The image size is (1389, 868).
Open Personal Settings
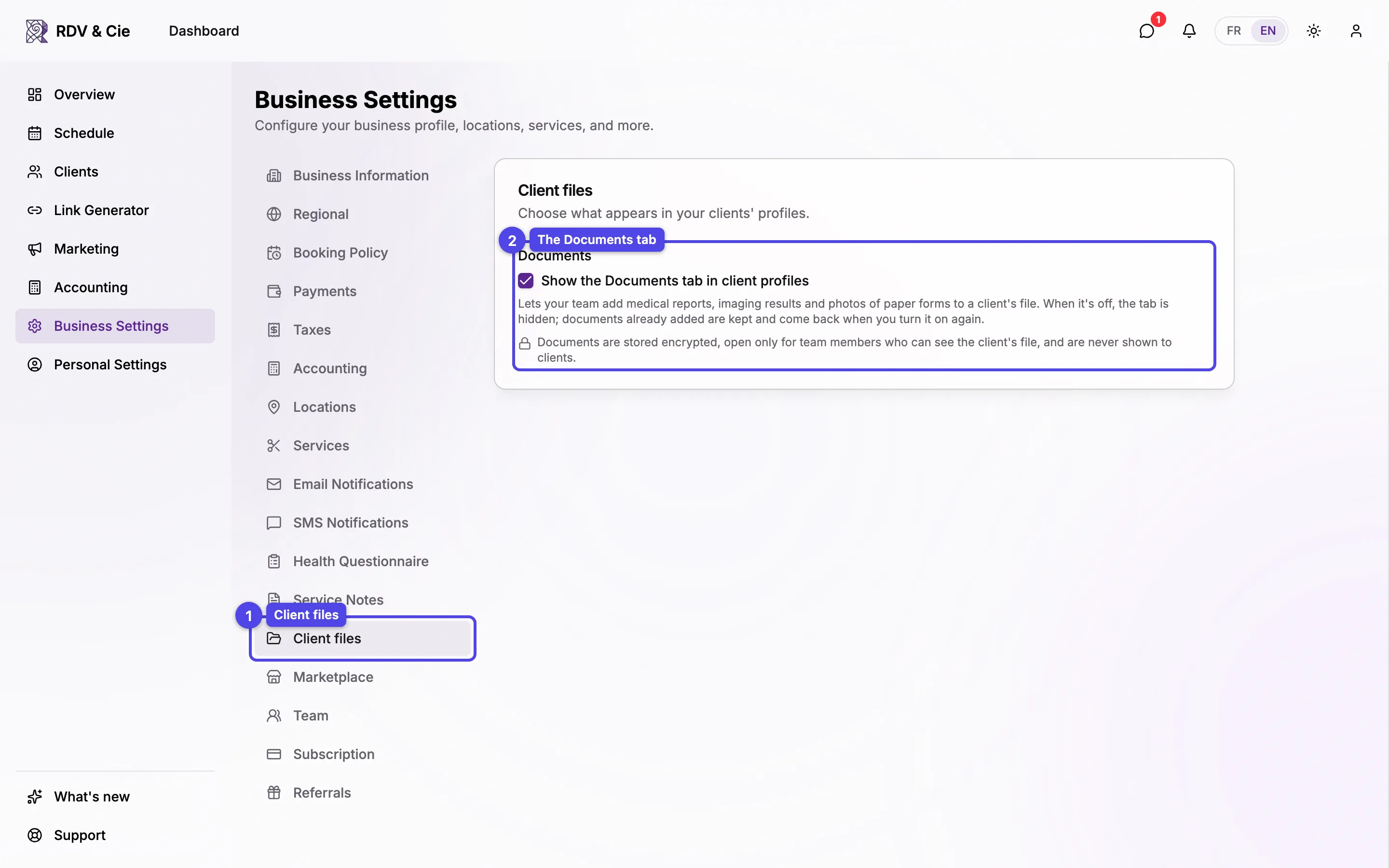(115, 365)
